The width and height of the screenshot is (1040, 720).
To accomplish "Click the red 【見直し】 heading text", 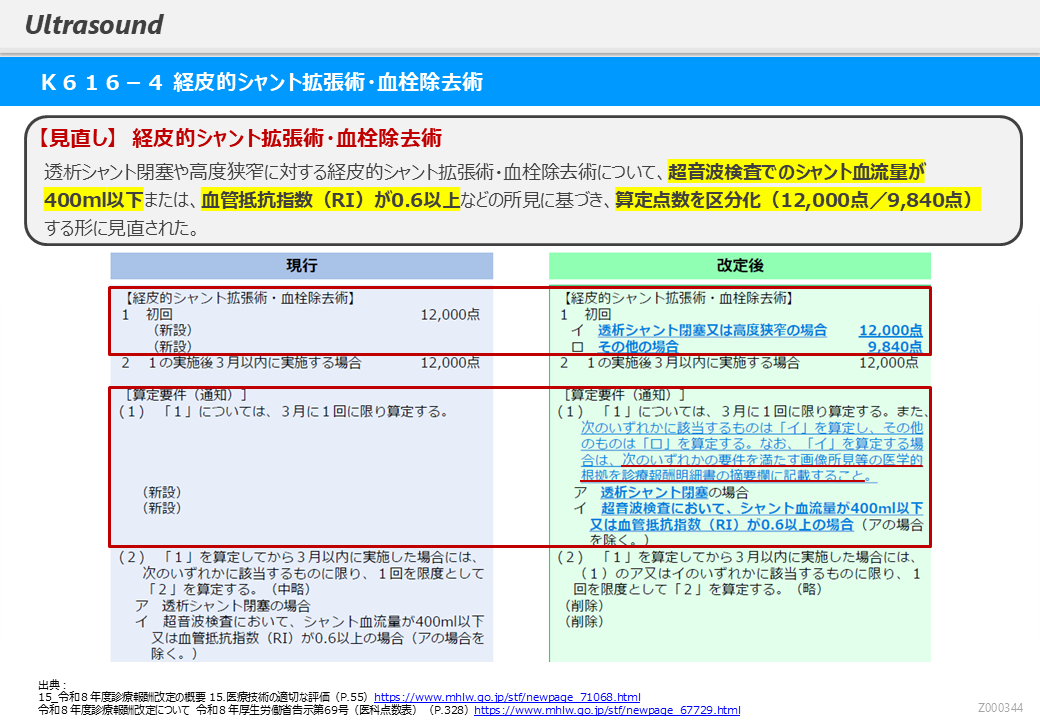I will (77, 138).
